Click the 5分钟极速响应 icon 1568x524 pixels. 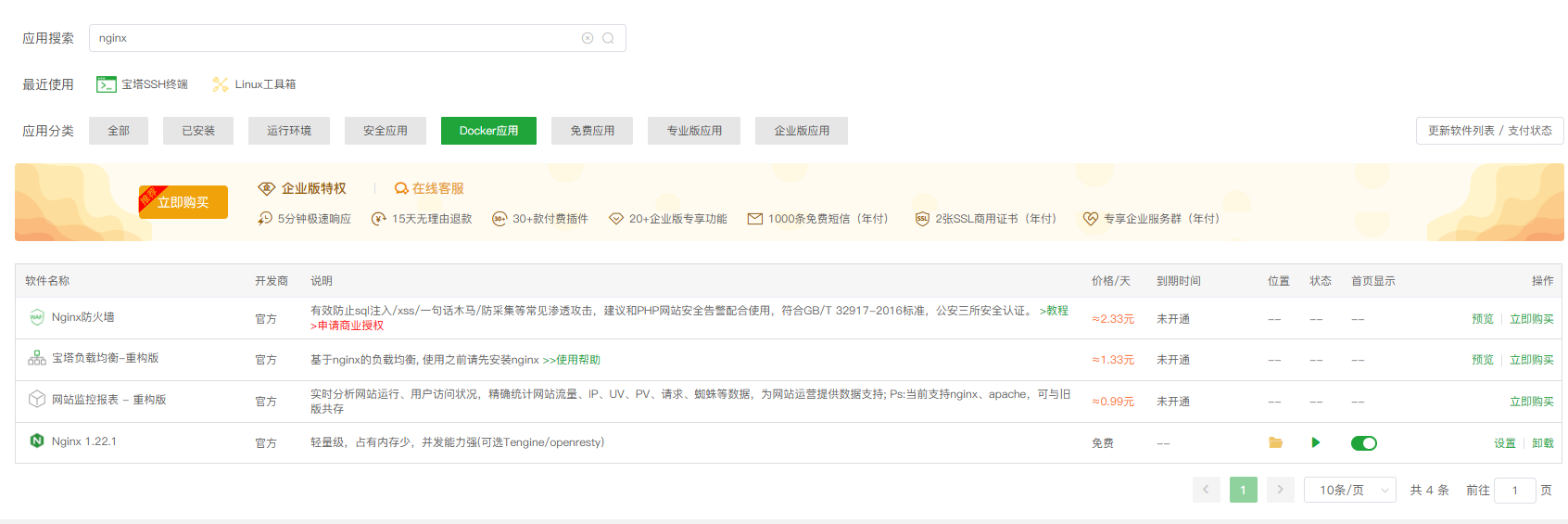click(x=265, y=219)
